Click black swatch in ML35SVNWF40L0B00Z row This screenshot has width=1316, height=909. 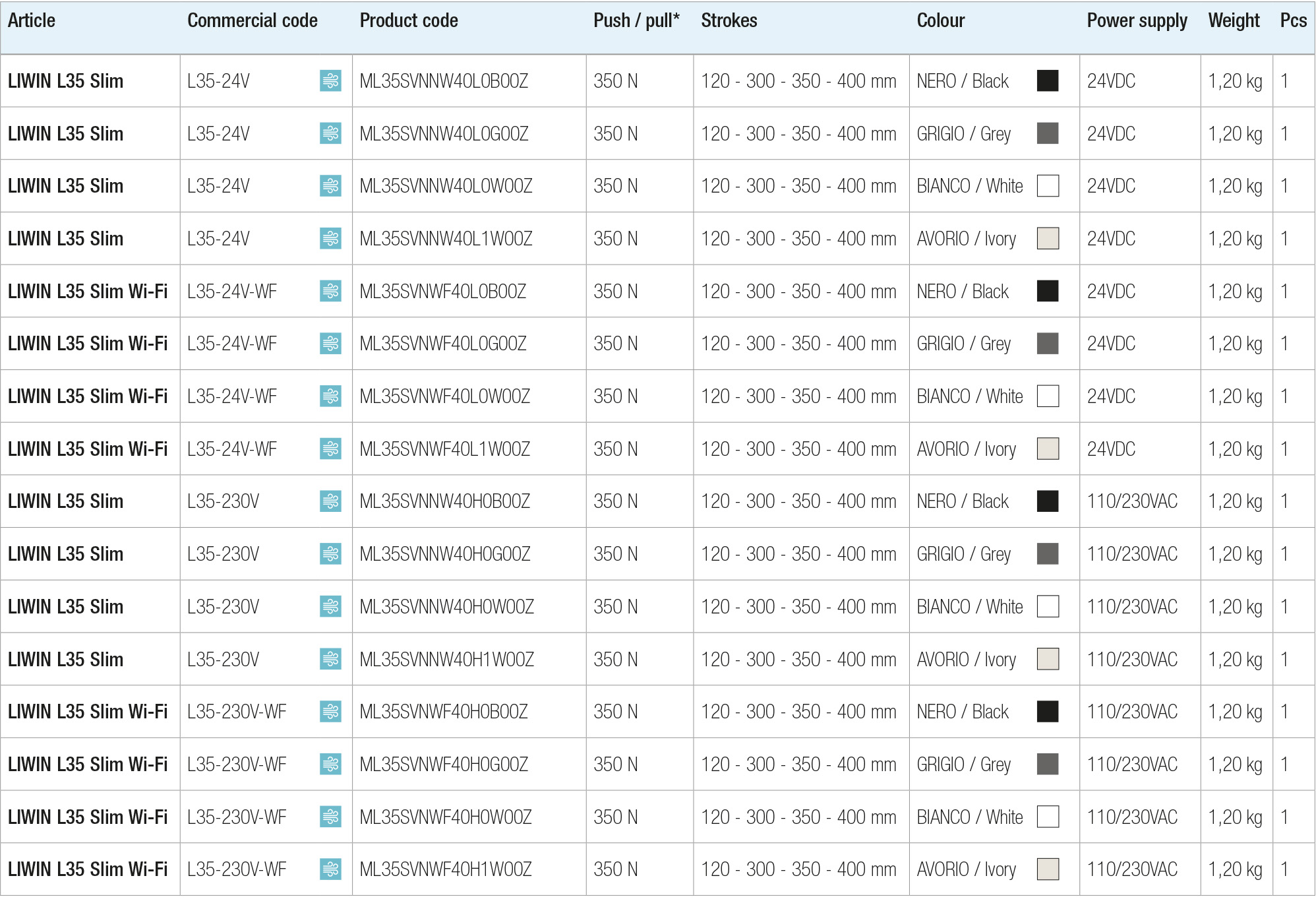pyautogui.click(x=1048, y=291)
